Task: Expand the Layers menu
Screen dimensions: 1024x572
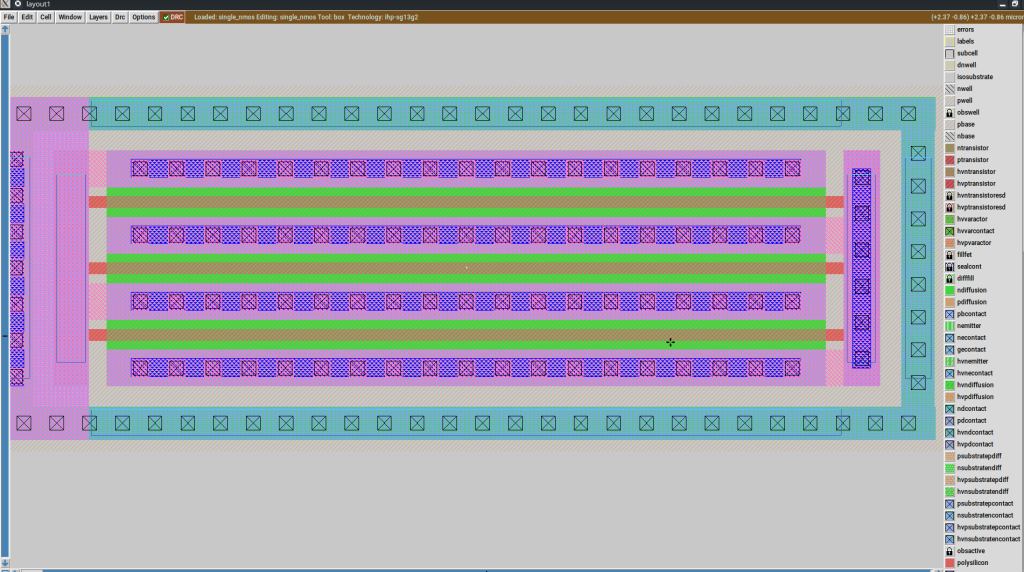Action: click(98, 17)
